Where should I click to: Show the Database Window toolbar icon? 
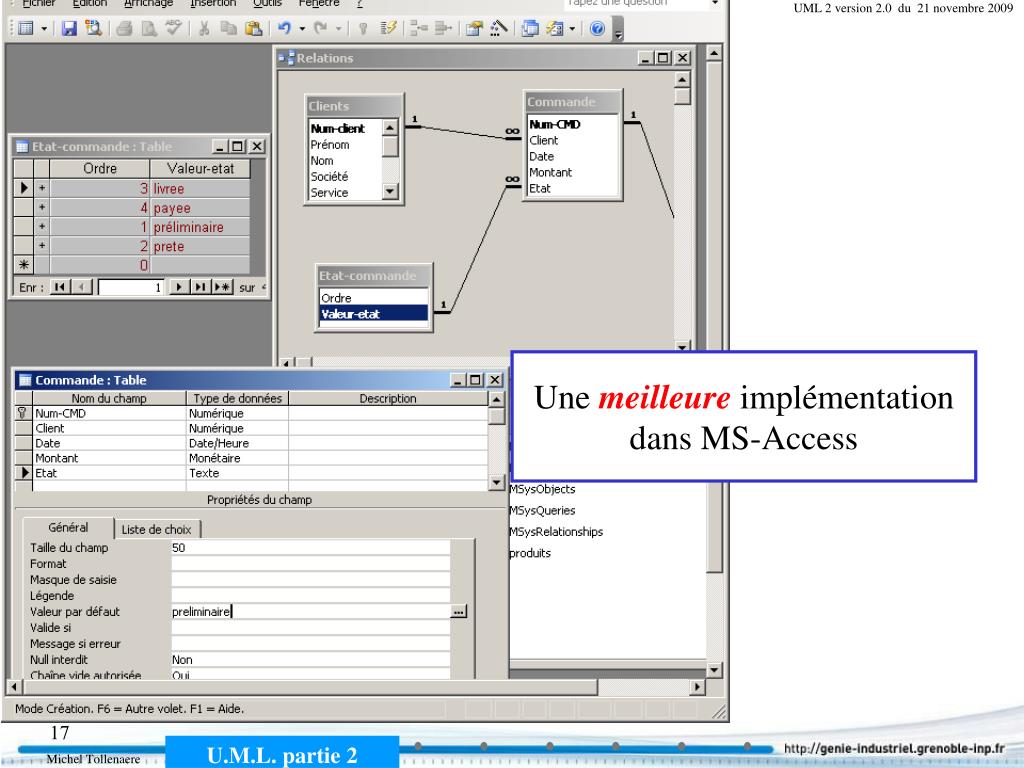[x=530, y=29]
